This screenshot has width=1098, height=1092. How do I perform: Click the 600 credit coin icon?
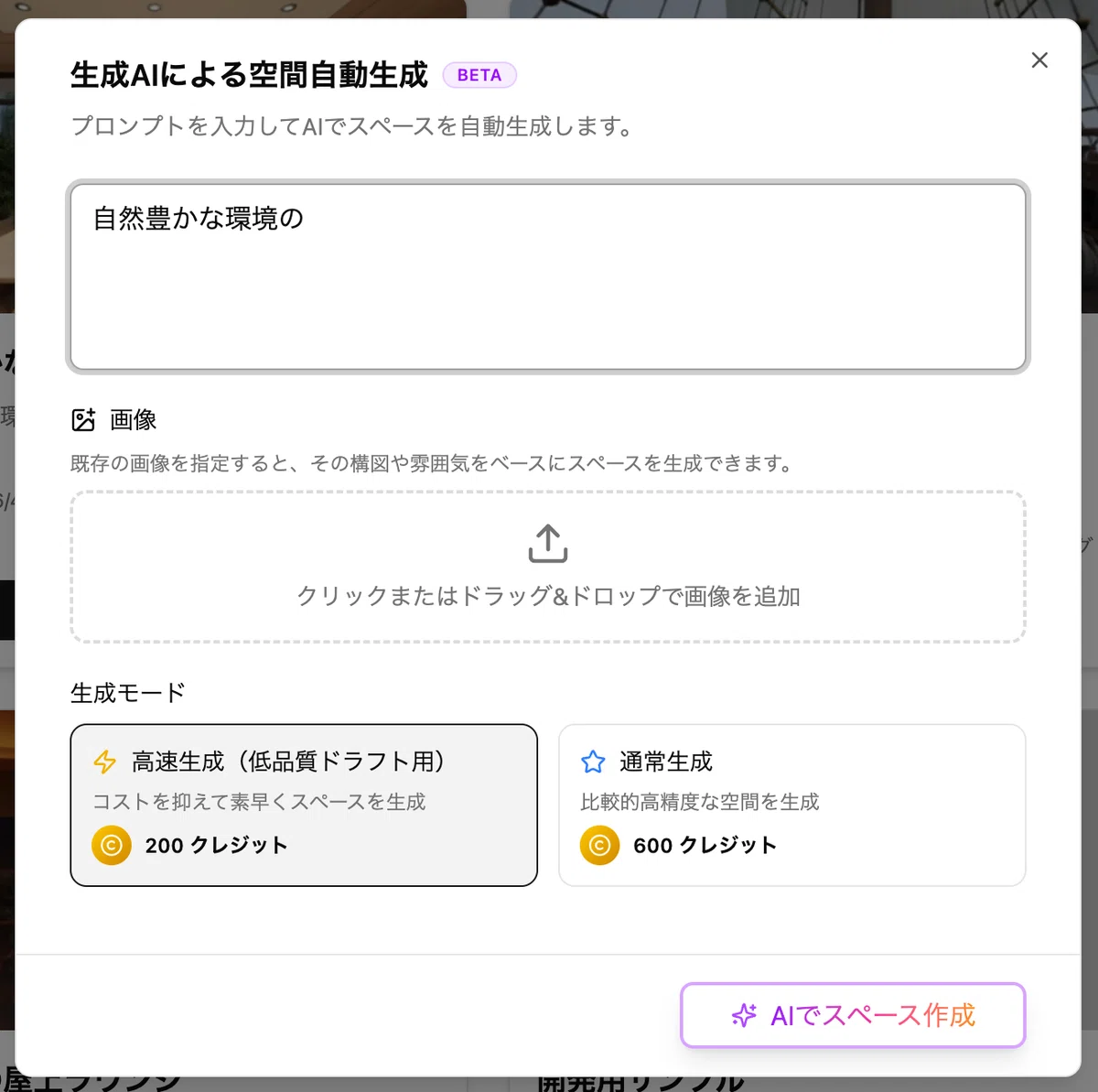point(600,845)
